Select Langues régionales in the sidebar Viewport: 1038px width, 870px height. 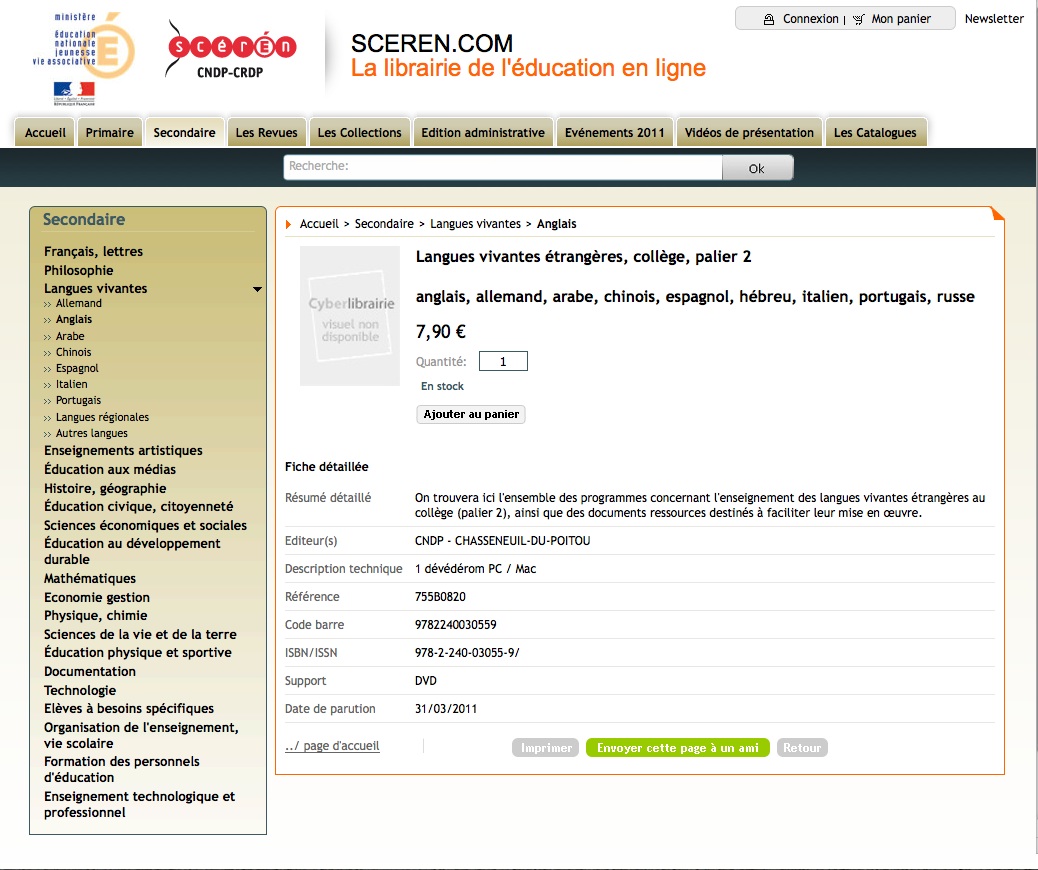point(103,417)
